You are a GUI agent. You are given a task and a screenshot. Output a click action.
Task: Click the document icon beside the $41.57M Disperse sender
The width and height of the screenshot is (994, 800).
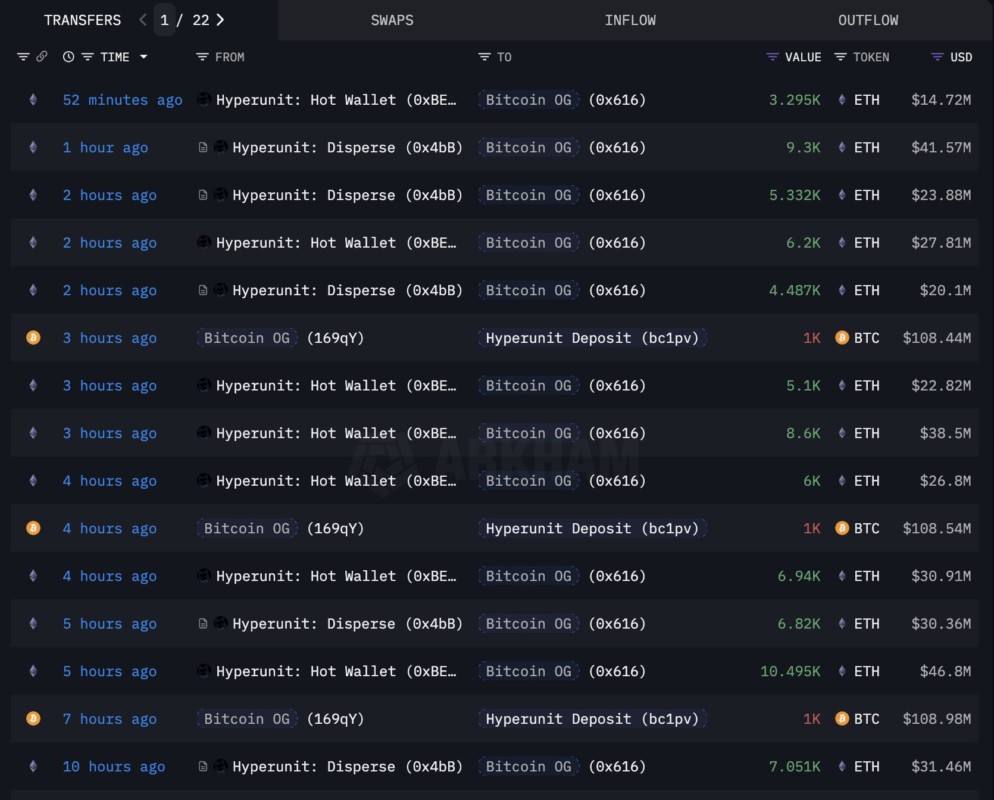pos(203,148)
